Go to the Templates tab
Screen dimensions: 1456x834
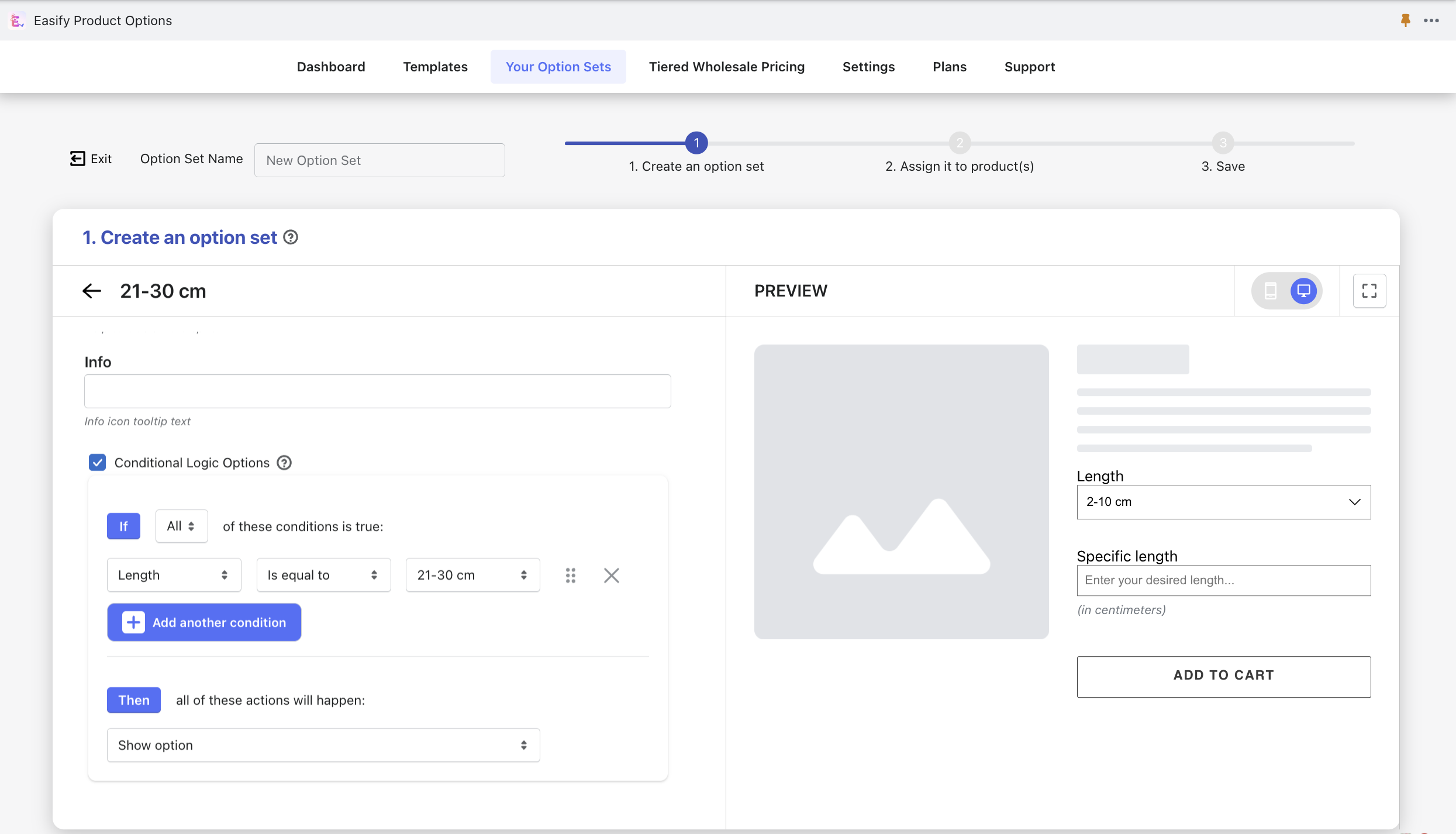coord(435,67)
